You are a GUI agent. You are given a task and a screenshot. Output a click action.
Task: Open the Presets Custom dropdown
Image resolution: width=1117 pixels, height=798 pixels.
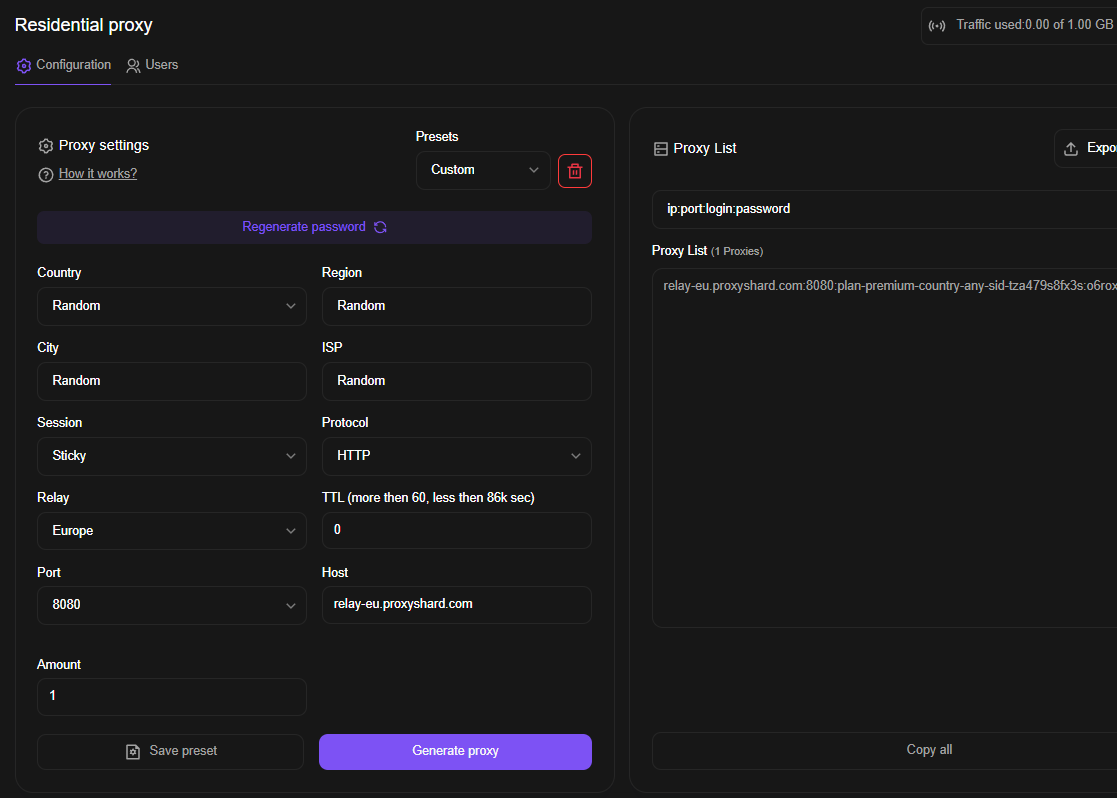pos(483,170)
